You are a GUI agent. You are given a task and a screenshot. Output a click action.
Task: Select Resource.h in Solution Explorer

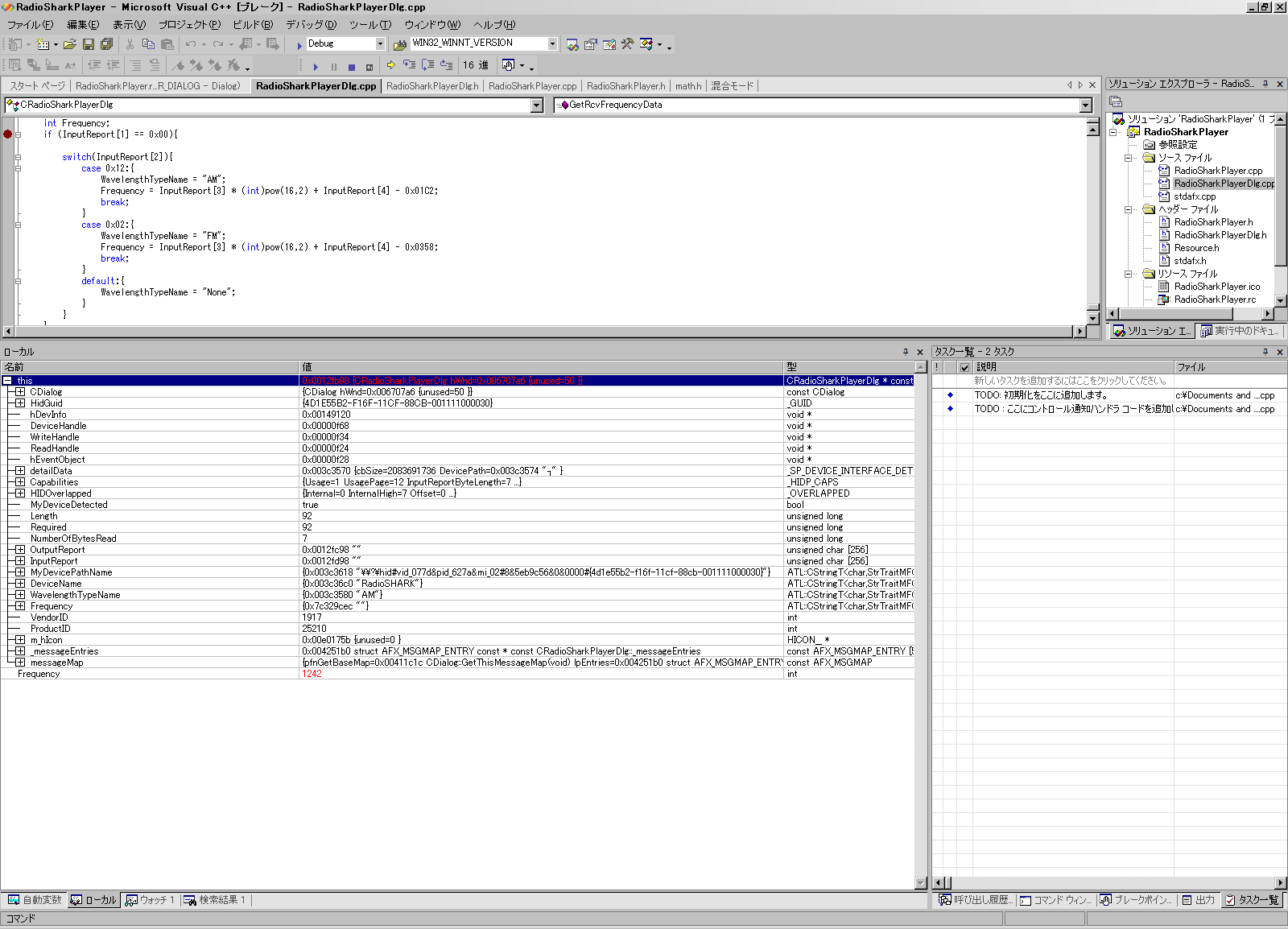pos(1196,248)
